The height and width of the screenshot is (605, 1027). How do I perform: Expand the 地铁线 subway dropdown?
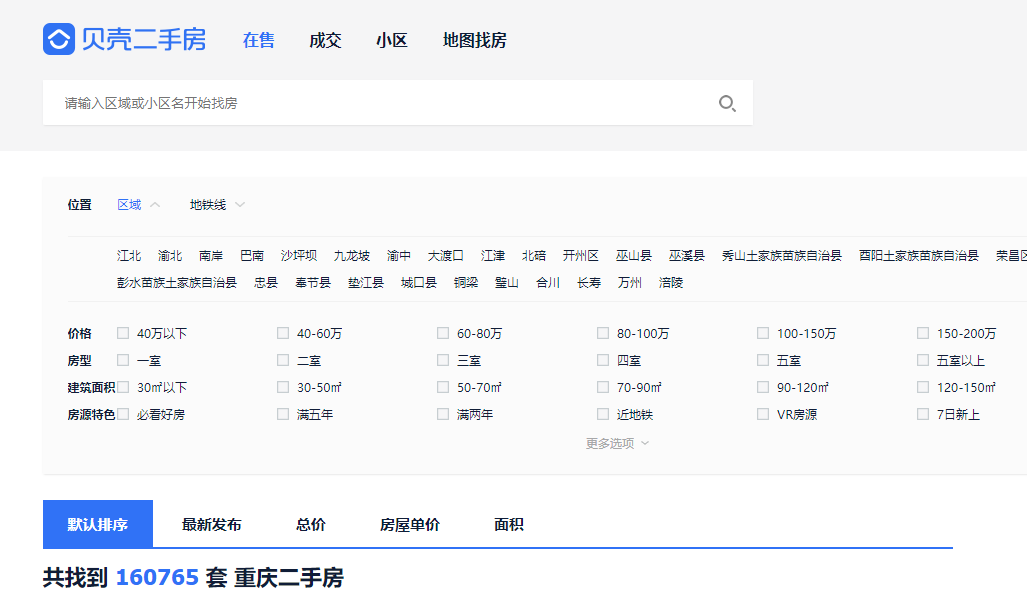pyautogui.click(x=216, y=205)
